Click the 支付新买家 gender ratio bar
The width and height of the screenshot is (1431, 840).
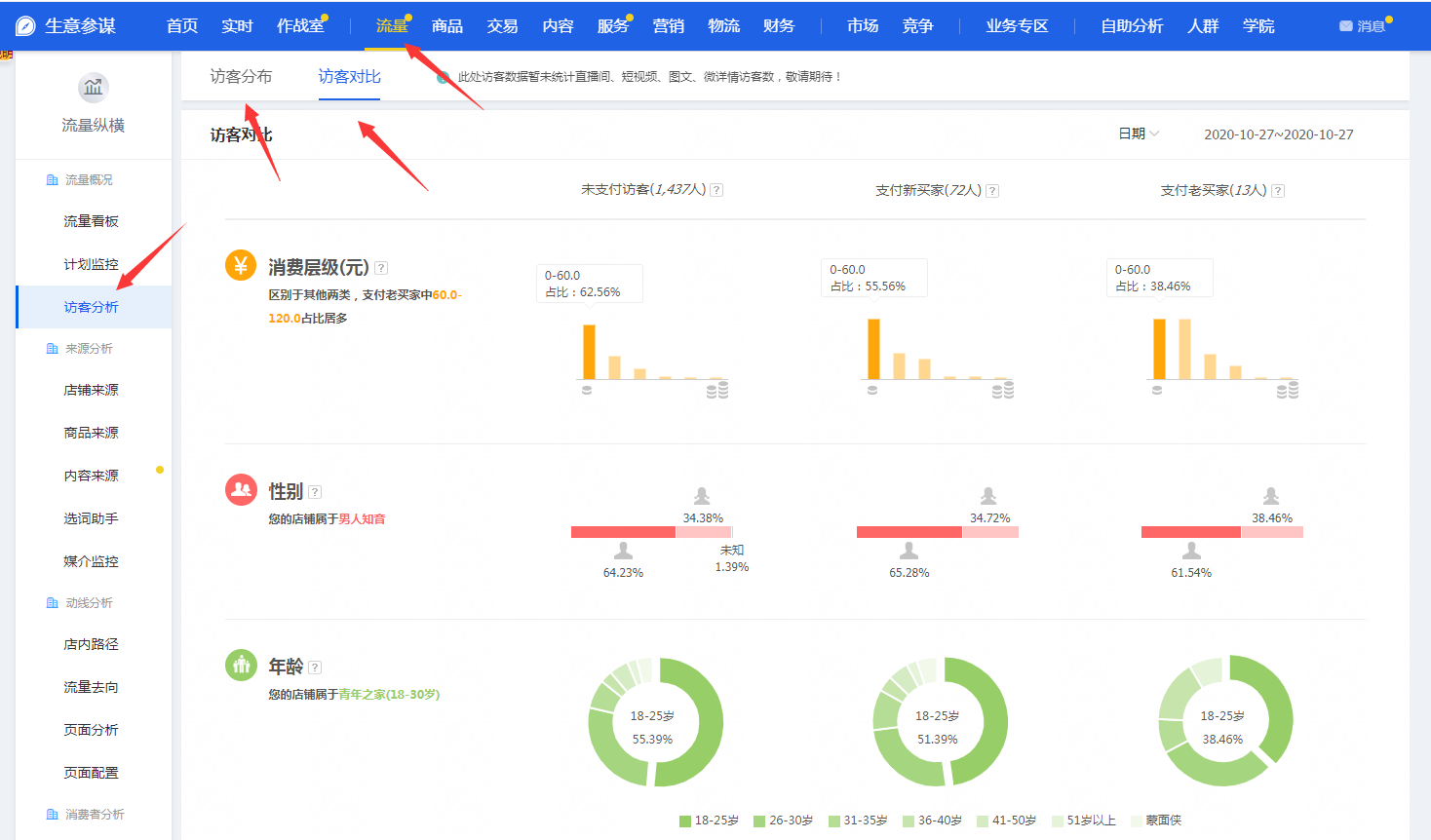point(938,532)
